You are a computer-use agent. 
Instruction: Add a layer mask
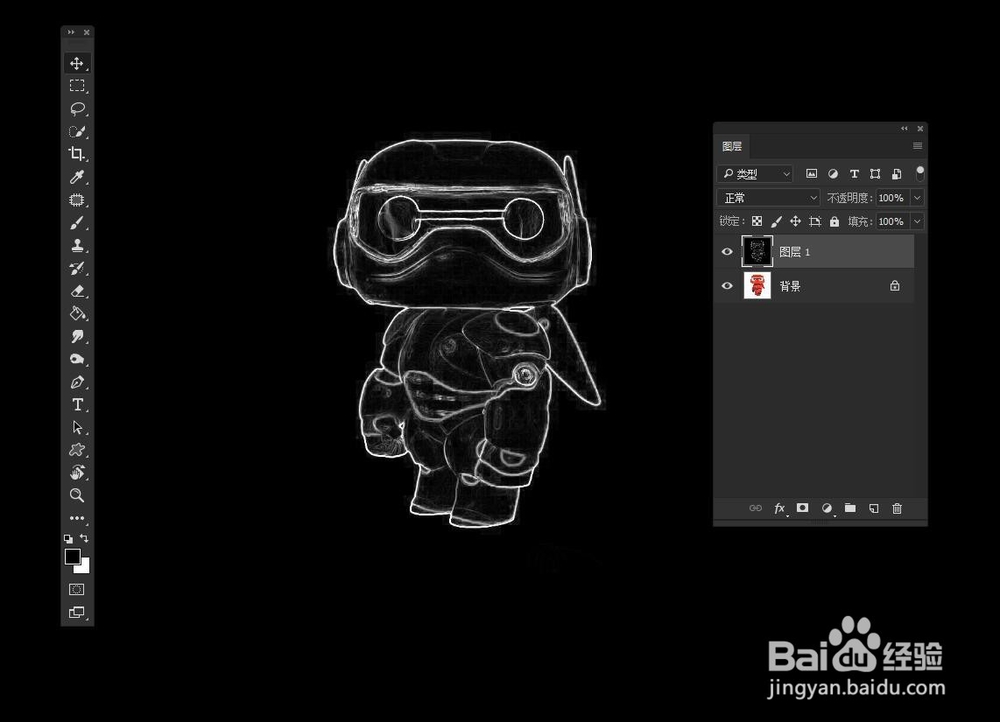(x=802, y=508)
